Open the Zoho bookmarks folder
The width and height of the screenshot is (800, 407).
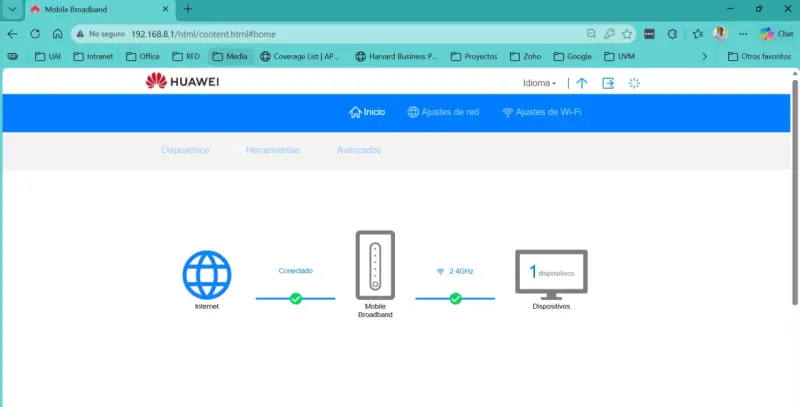[x=526, y=56]
